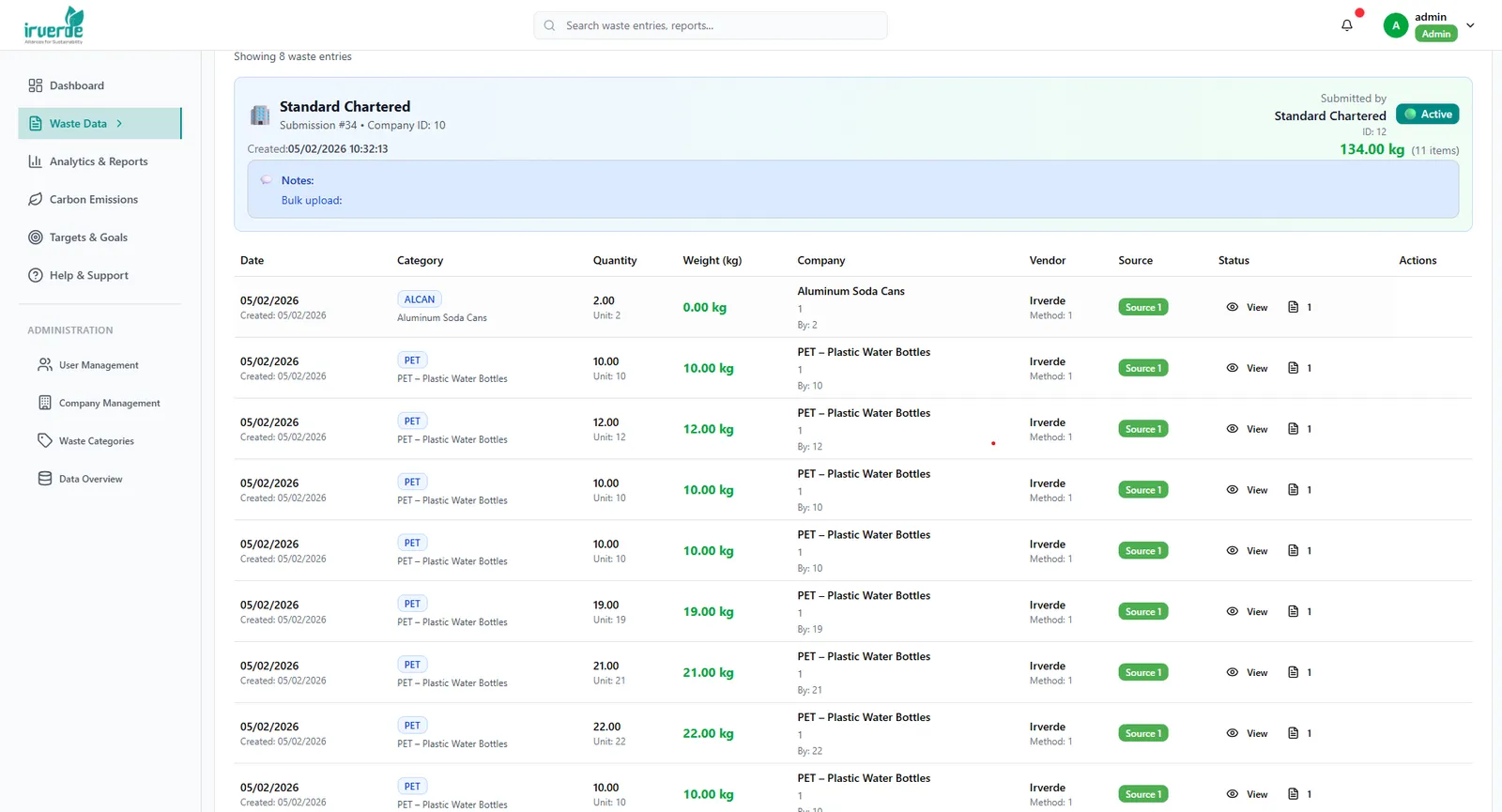Select Waste Data in the sidebar

[x=100, y=123]
